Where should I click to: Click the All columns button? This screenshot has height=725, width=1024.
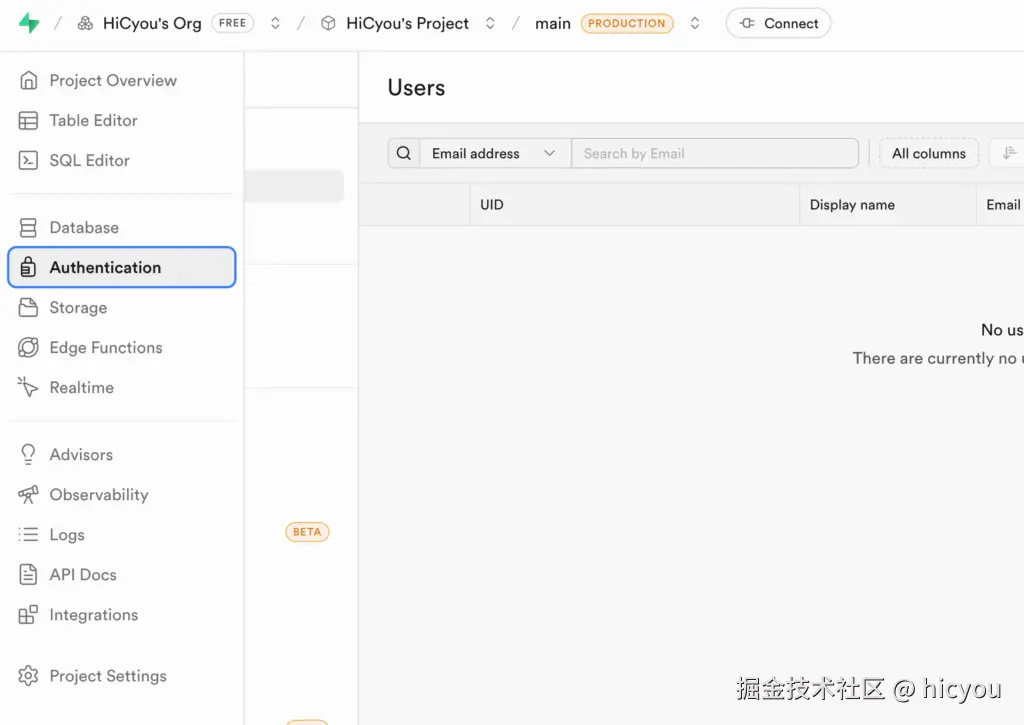pyautogui.click(x=928, y=153)
